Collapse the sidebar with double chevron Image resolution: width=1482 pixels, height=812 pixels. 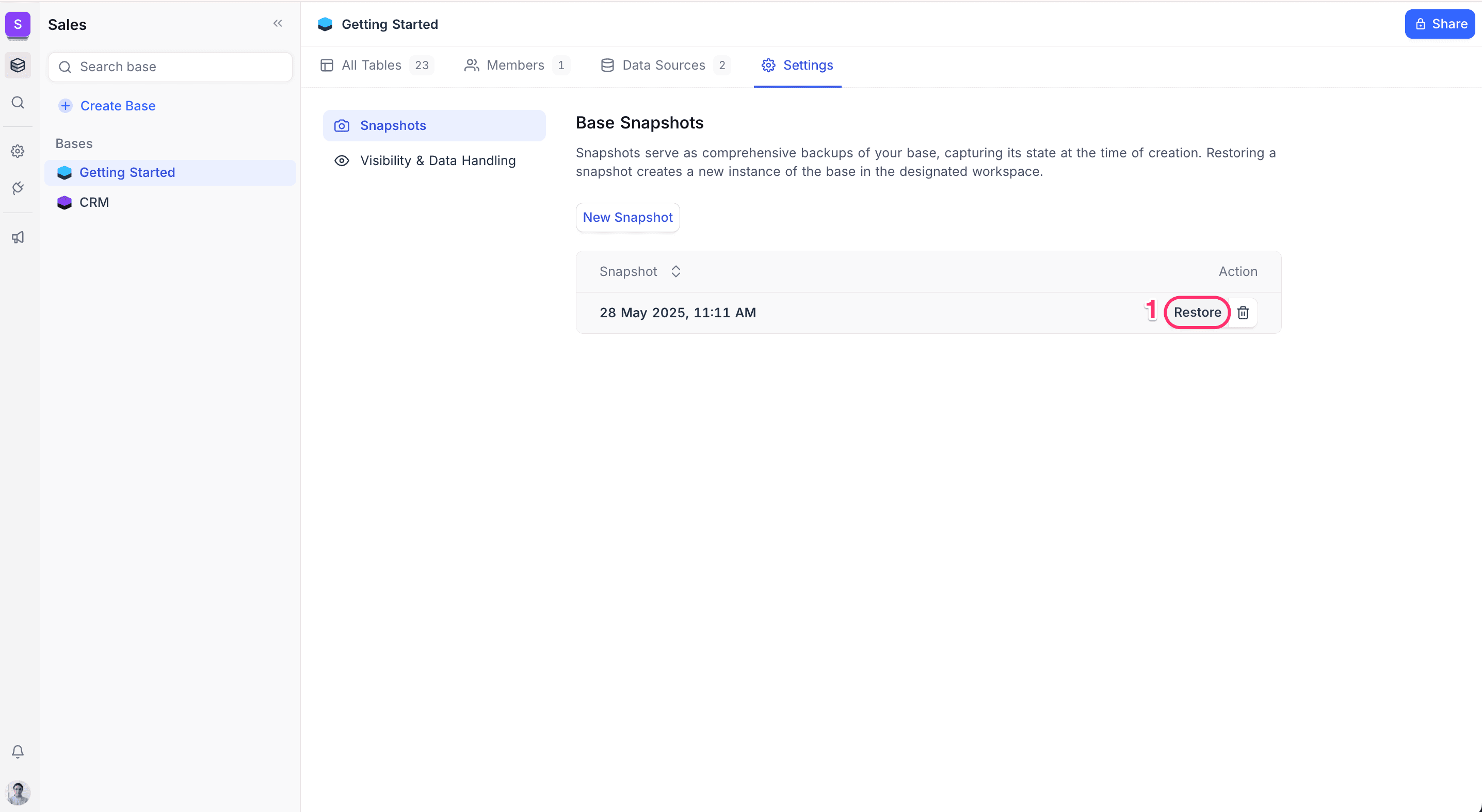[278, 24]
